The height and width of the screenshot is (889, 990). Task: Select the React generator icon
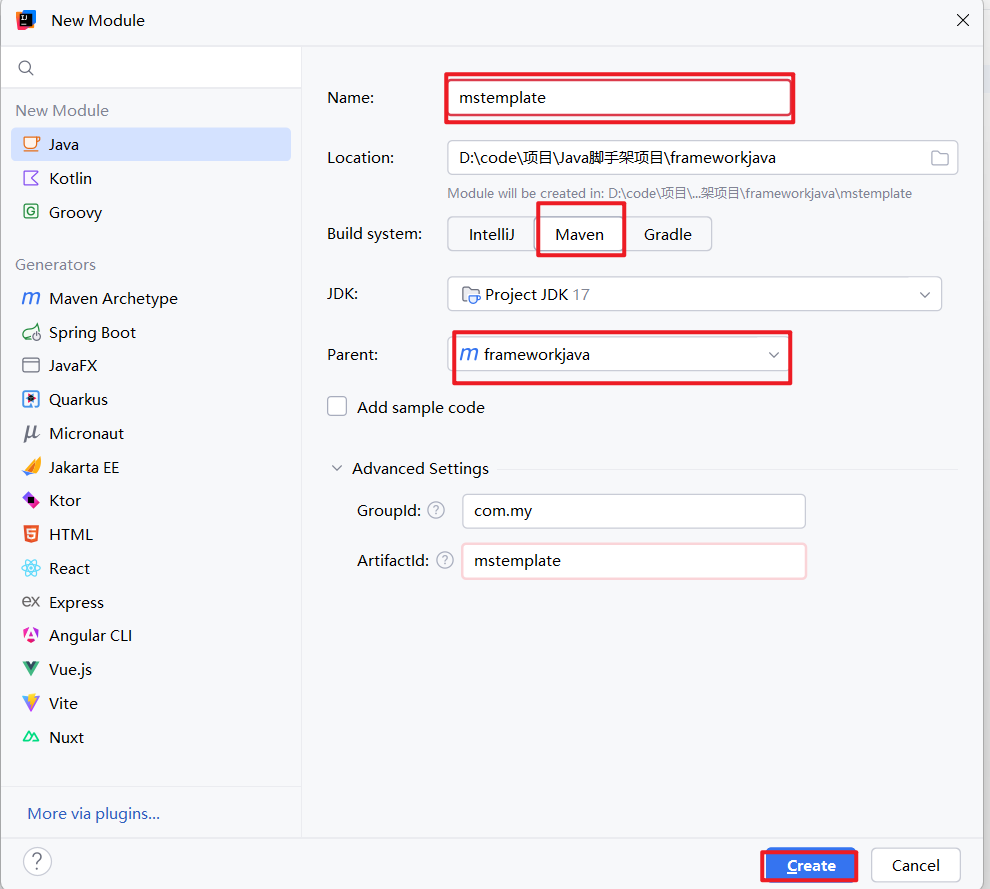click(x=31, y=568)
